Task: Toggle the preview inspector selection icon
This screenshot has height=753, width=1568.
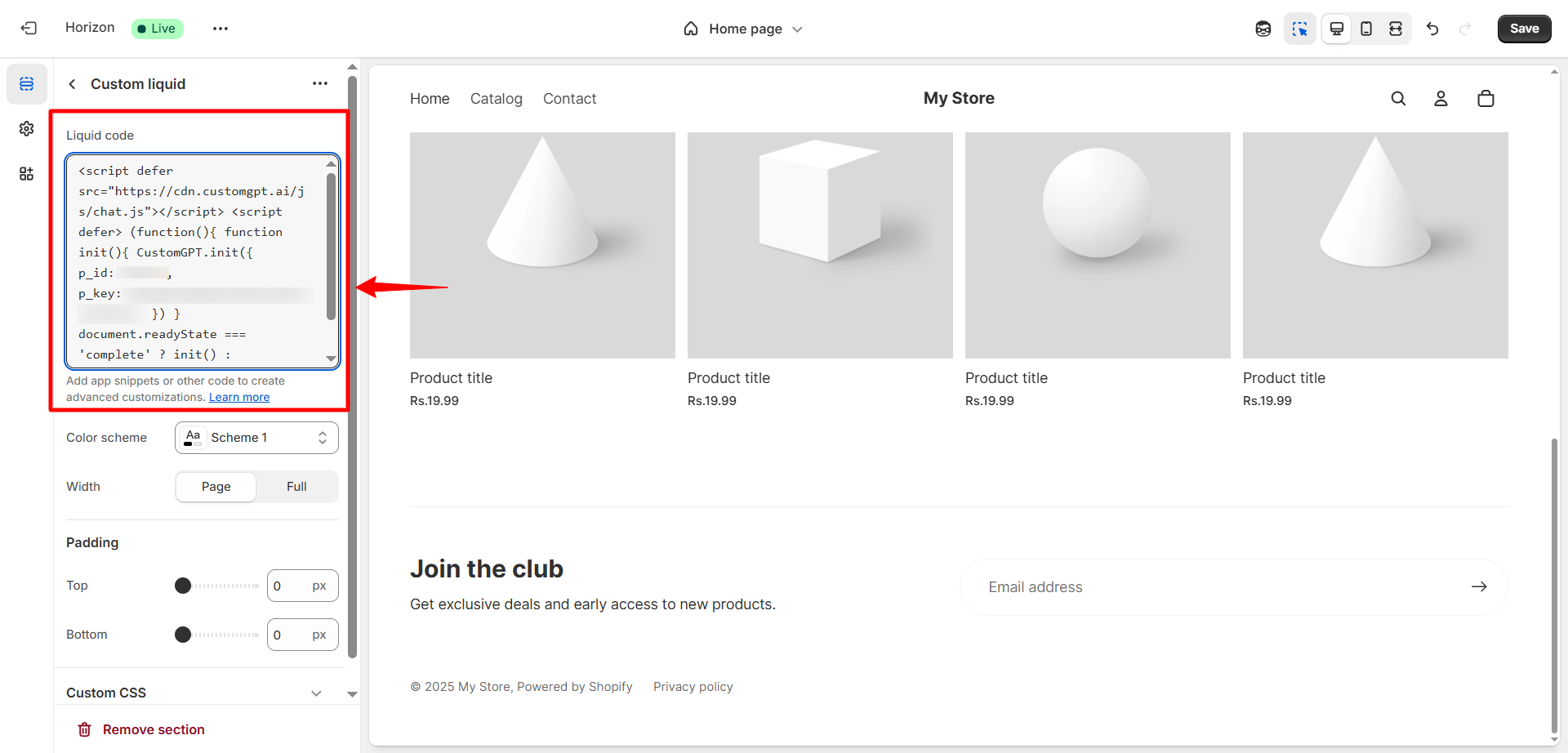Action: pyautogui.click(x=1299, y=29)
